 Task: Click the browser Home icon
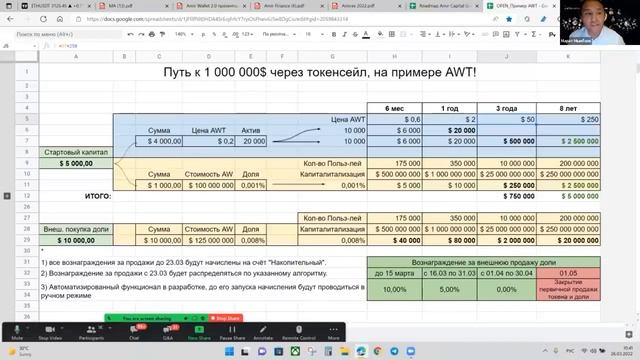(x=60, y=19)
